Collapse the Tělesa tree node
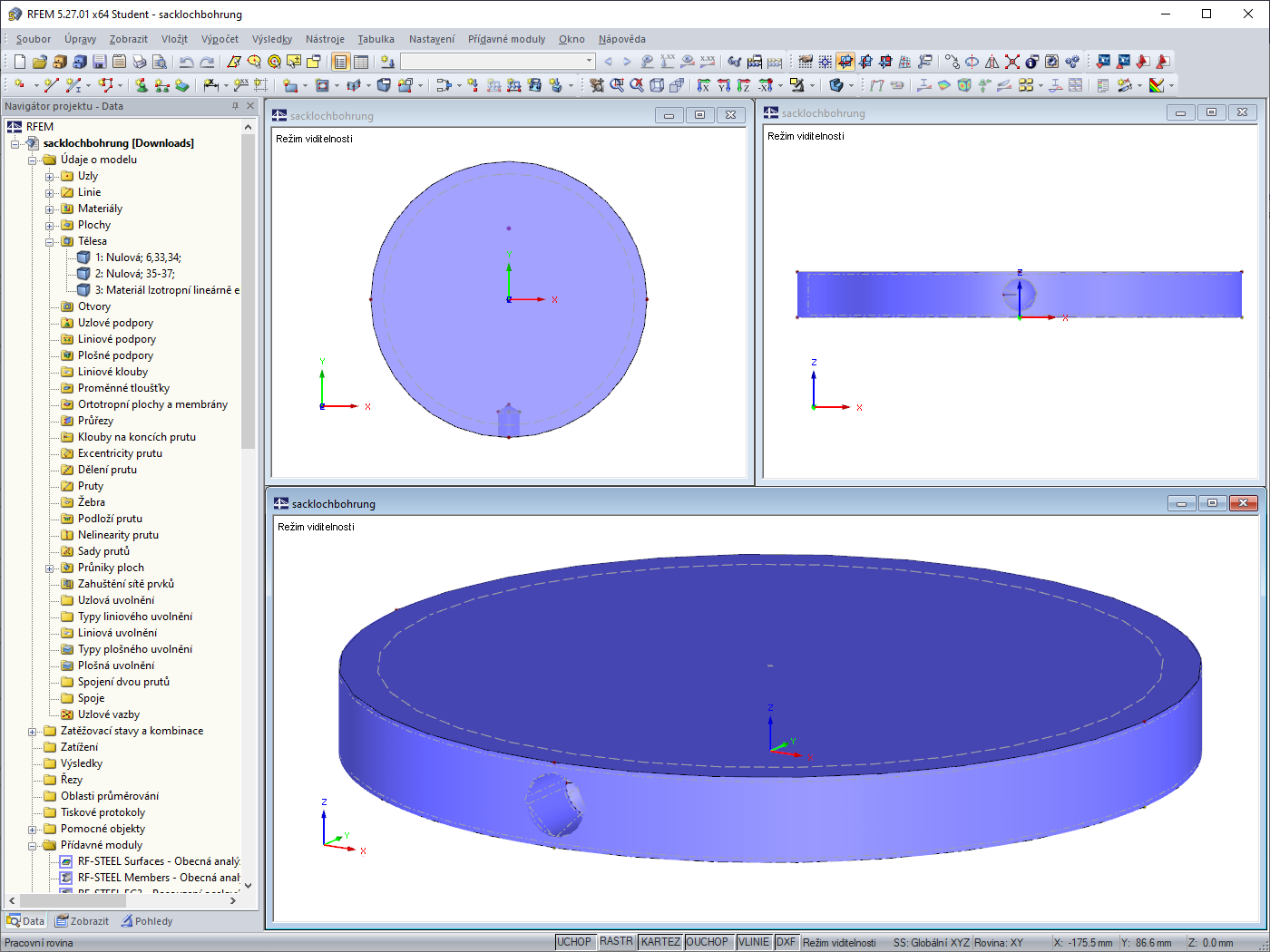Viewport: 1270px width, 952px height. (50, 241)
